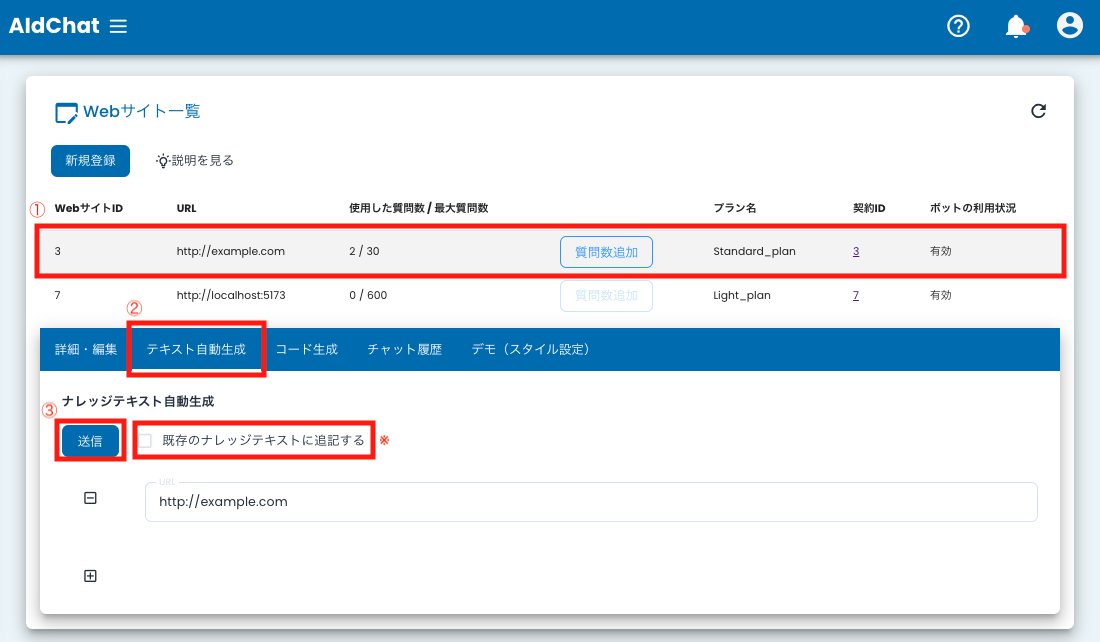Focus the URL input field
This screenshot has height=642, width=1100.
(x=590, y=502)
